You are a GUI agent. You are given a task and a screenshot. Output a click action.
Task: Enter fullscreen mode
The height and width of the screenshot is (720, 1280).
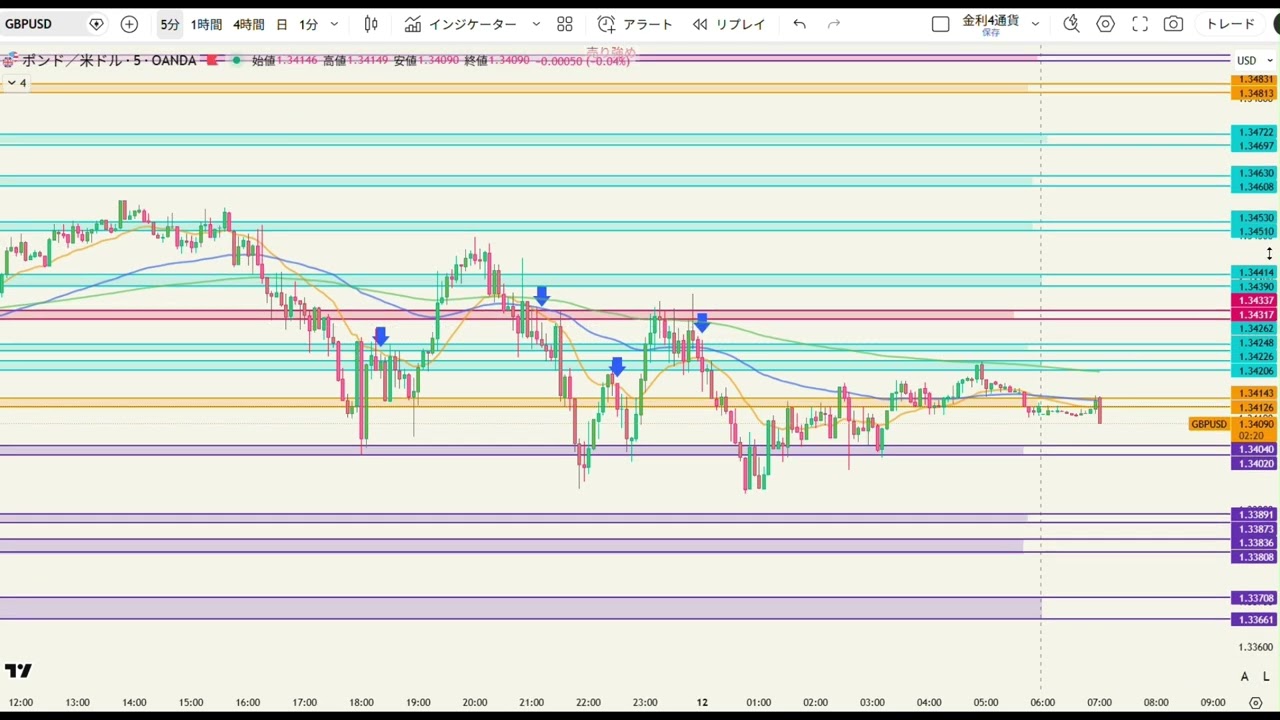pyautogui.click(x=1140, y=24)
